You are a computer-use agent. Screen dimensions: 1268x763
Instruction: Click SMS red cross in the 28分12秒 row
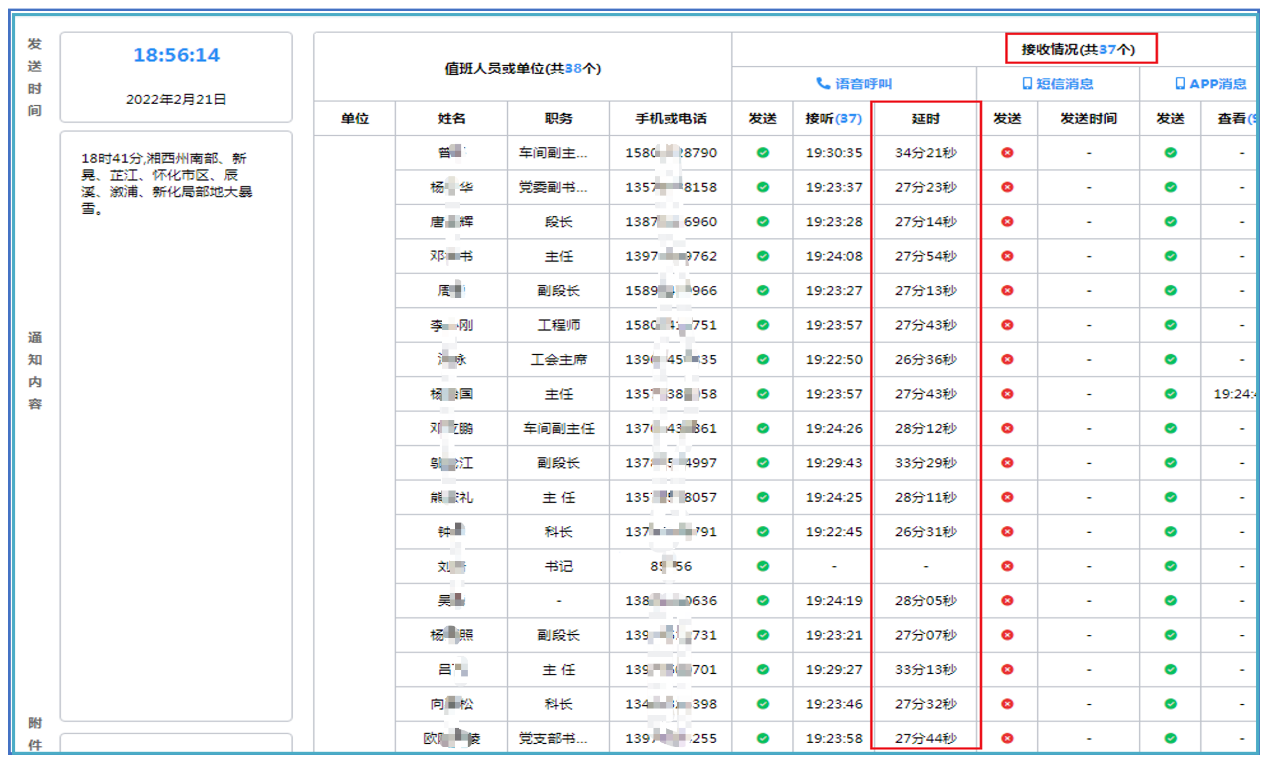tap(1007, 428)
